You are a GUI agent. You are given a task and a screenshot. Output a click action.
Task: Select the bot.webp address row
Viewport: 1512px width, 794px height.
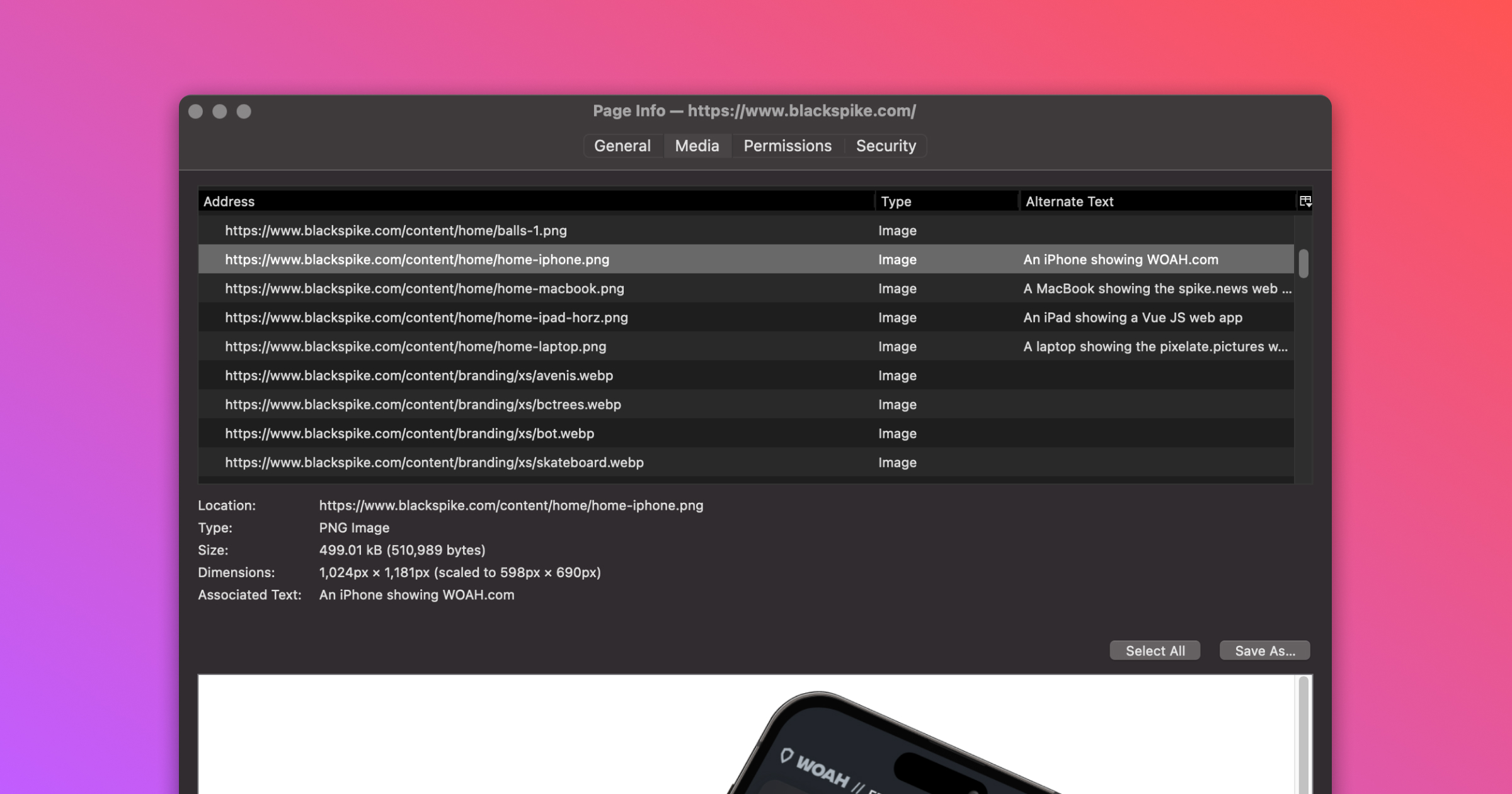pyautogui.click(x=746, y=433)
